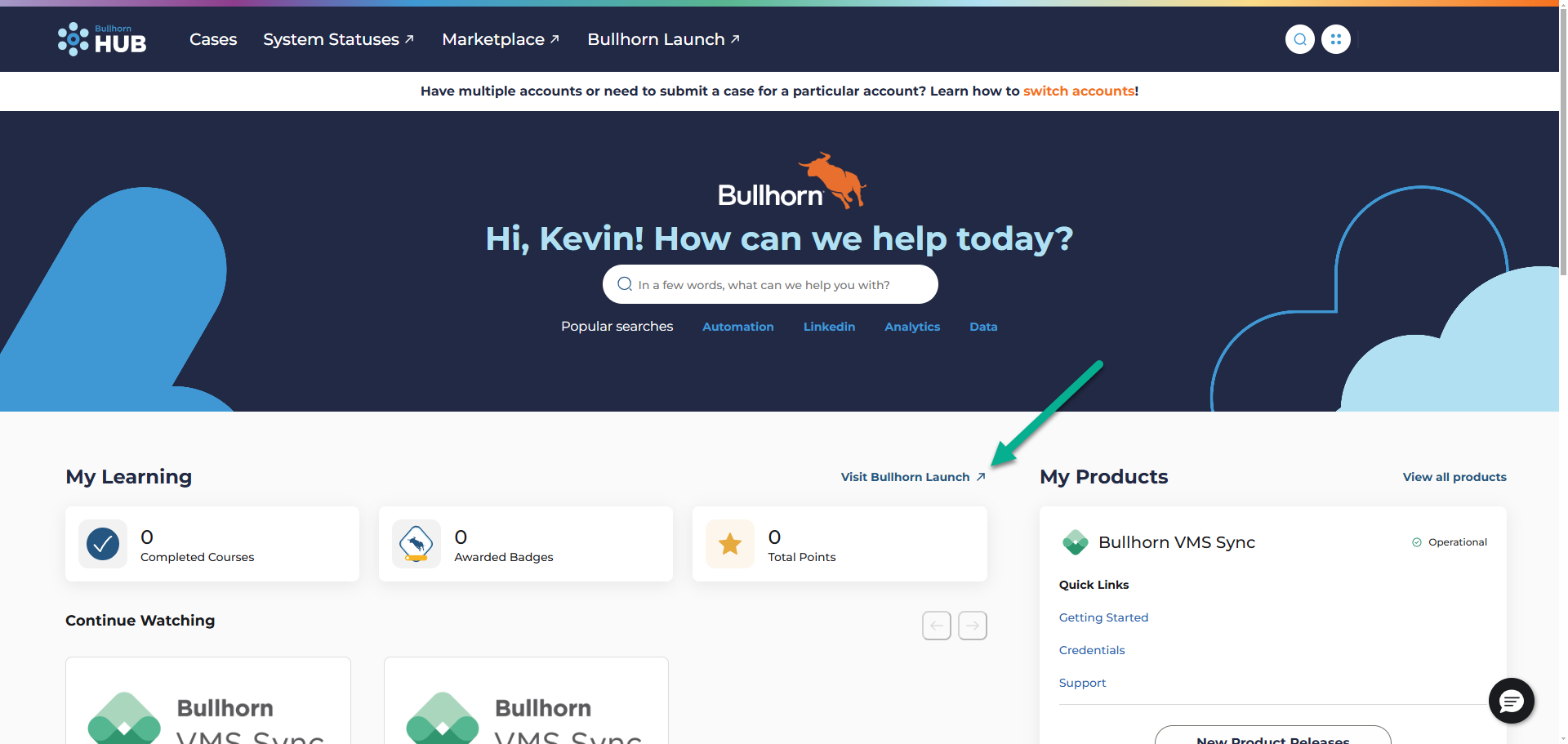1568x744 pixels.
Task: Select the Linkedin popular search
Action: pyautogui.click(x=829, y=327)
